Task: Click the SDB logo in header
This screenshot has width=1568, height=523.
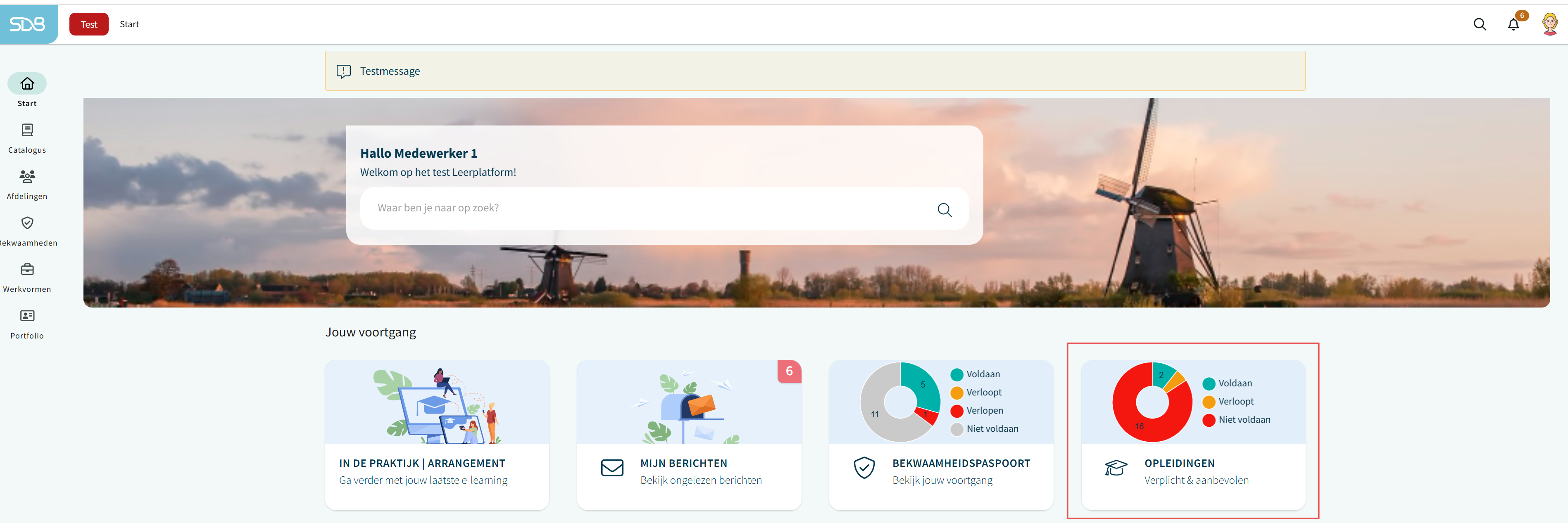Action: [x=27, y=24]
